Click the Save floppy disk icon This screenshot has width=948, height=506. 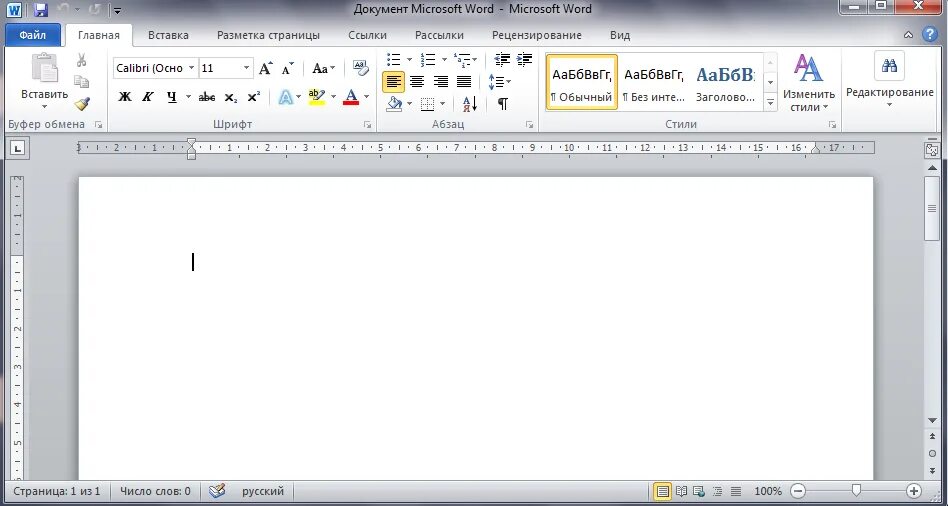tap(41, 10)
